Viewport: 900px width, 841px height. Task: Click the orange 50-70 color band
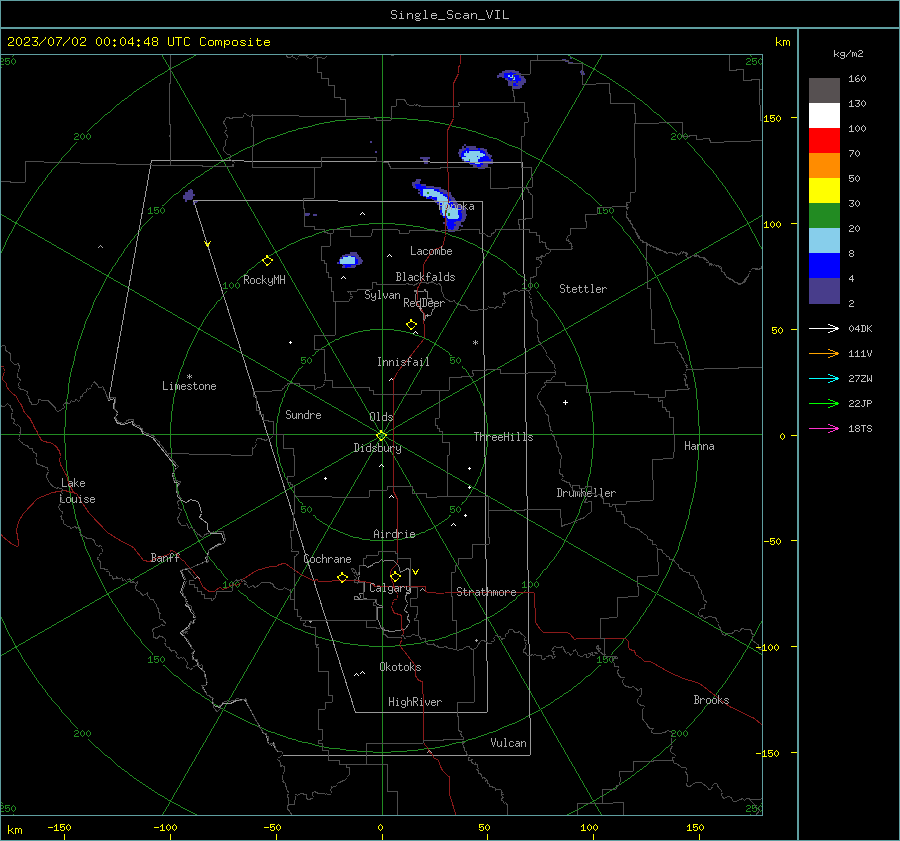[x=824, y=165]
